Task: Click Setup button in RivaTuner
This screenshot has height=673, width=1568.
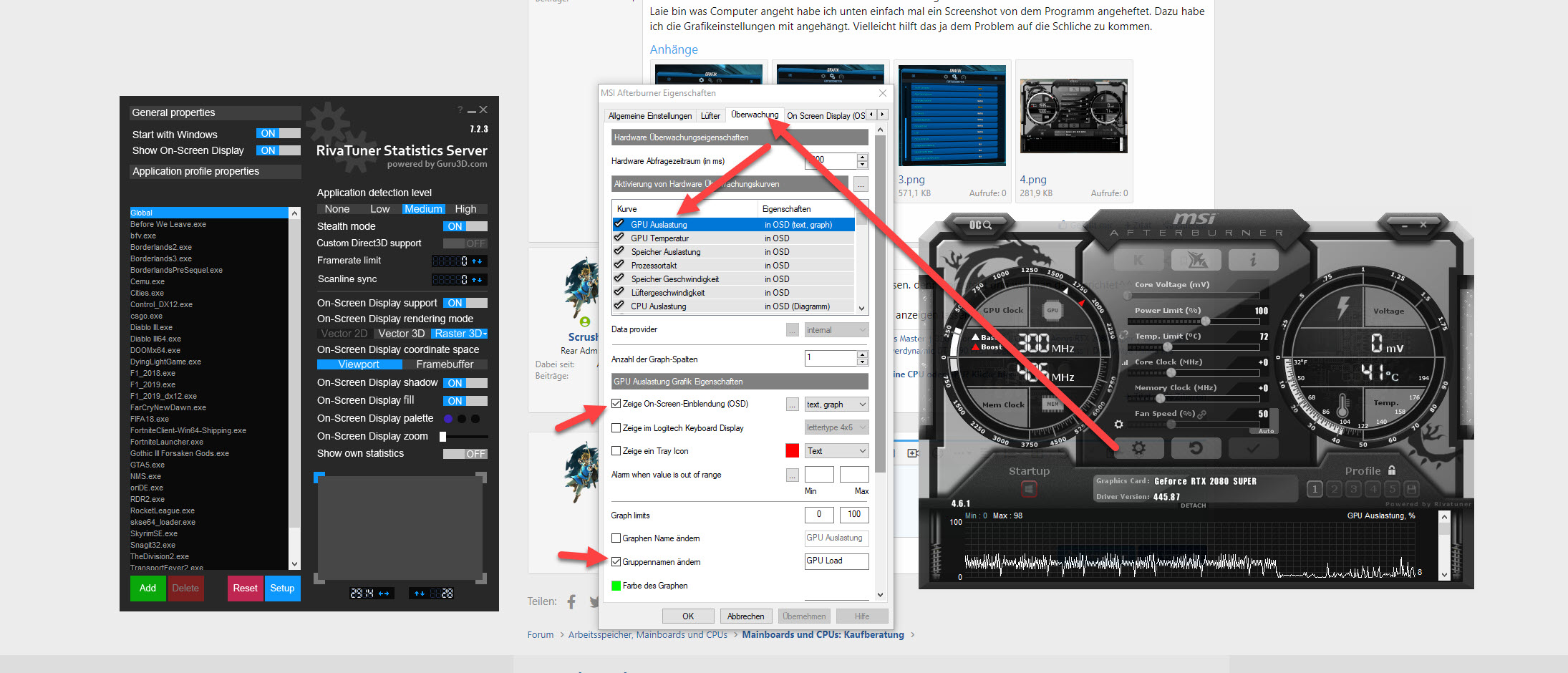Action: [282, 589]
